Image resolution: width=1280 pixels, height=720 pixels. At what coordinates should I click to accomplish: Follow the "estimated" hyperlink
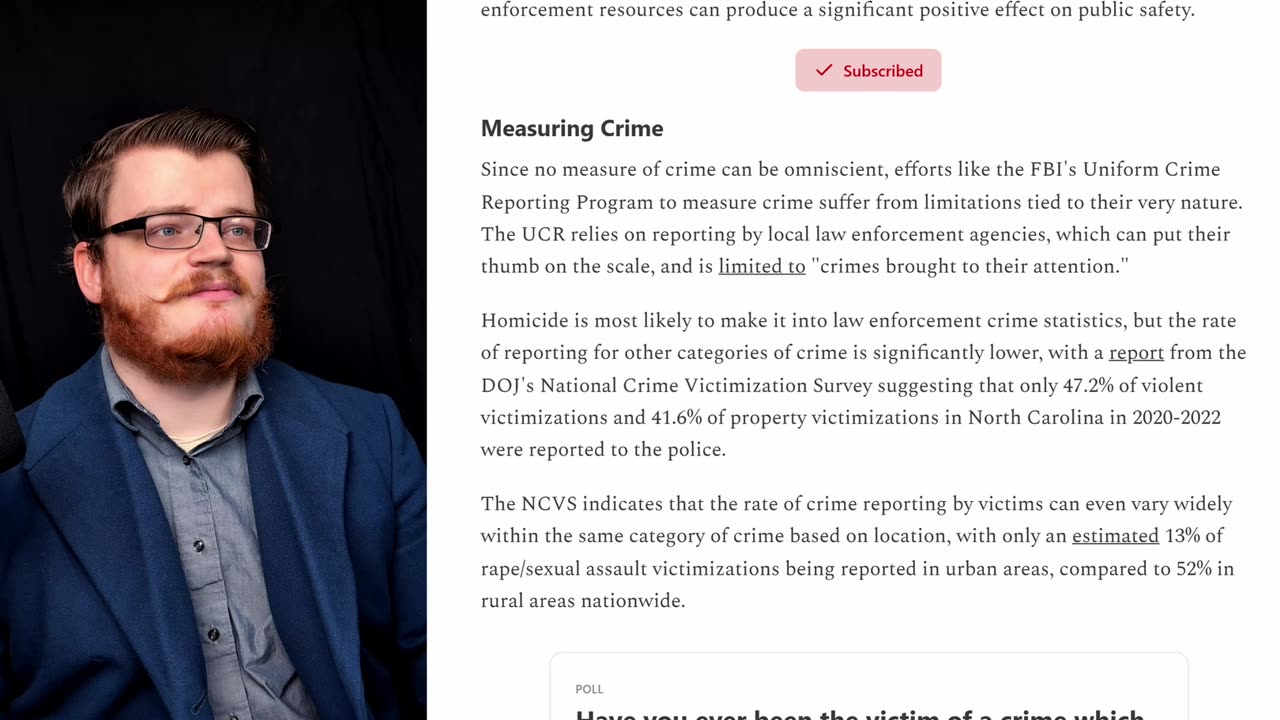pos(1115,536)
